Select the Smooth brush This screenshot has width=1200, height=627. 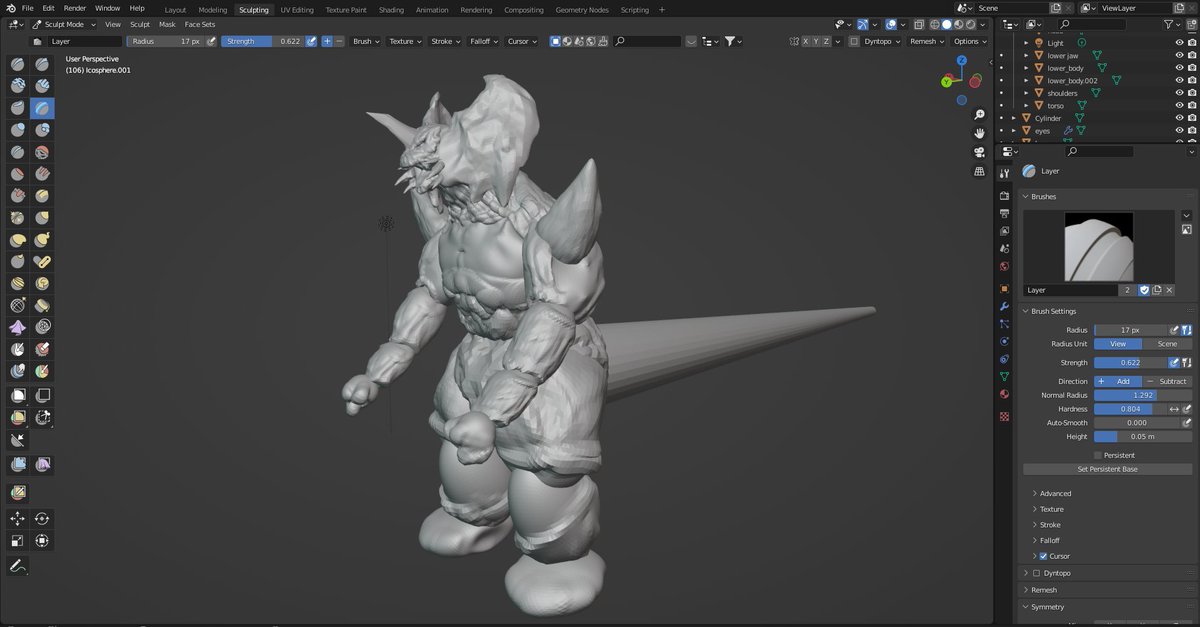click(42, 152)
